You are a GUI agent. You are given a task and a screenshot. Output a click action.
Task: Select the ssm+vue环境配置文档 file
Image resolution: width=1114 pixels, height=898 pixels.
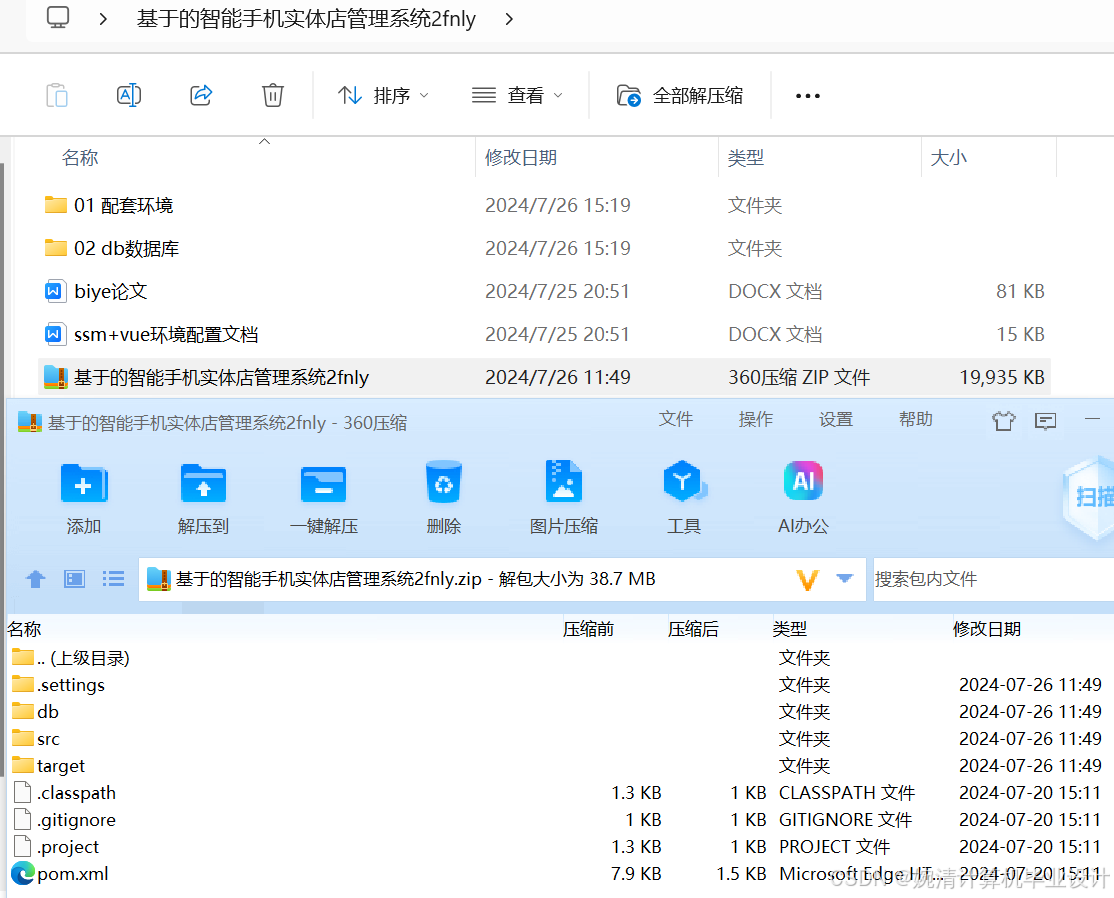544,334
